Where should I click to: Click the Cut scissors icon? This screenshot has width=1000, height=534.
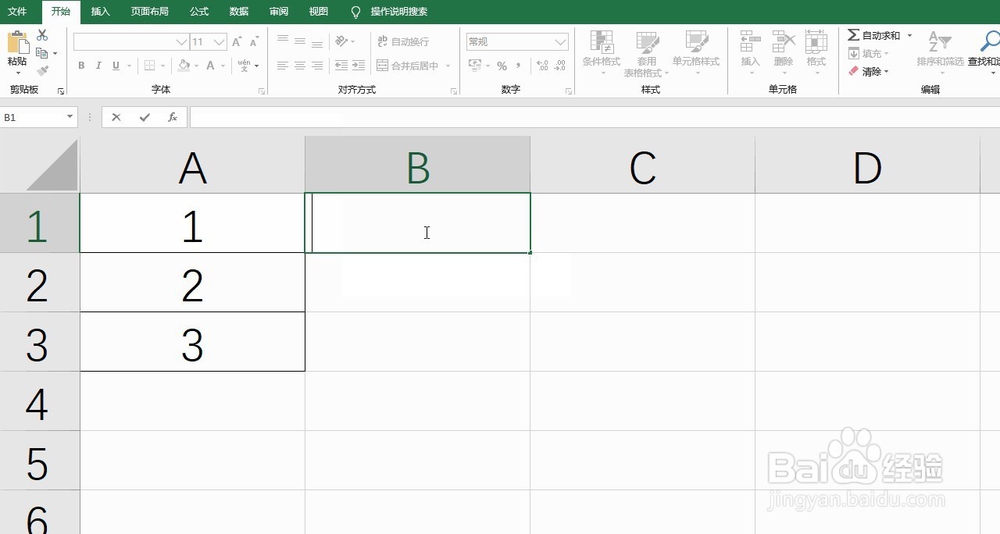coord(42,35)
